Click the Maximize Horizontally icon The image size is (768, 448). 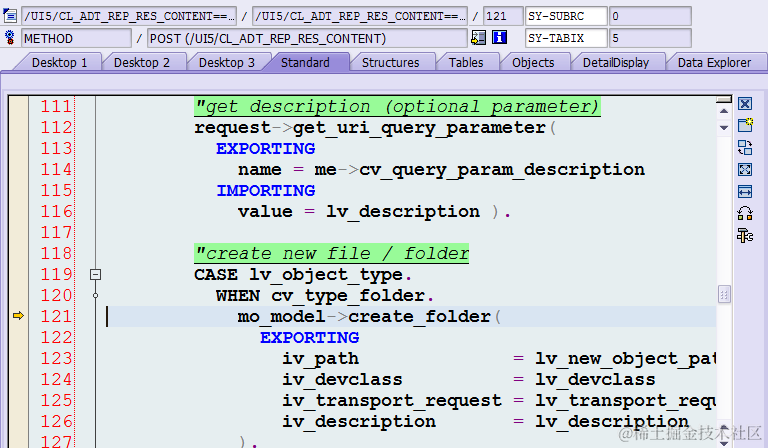pos(745,191)
